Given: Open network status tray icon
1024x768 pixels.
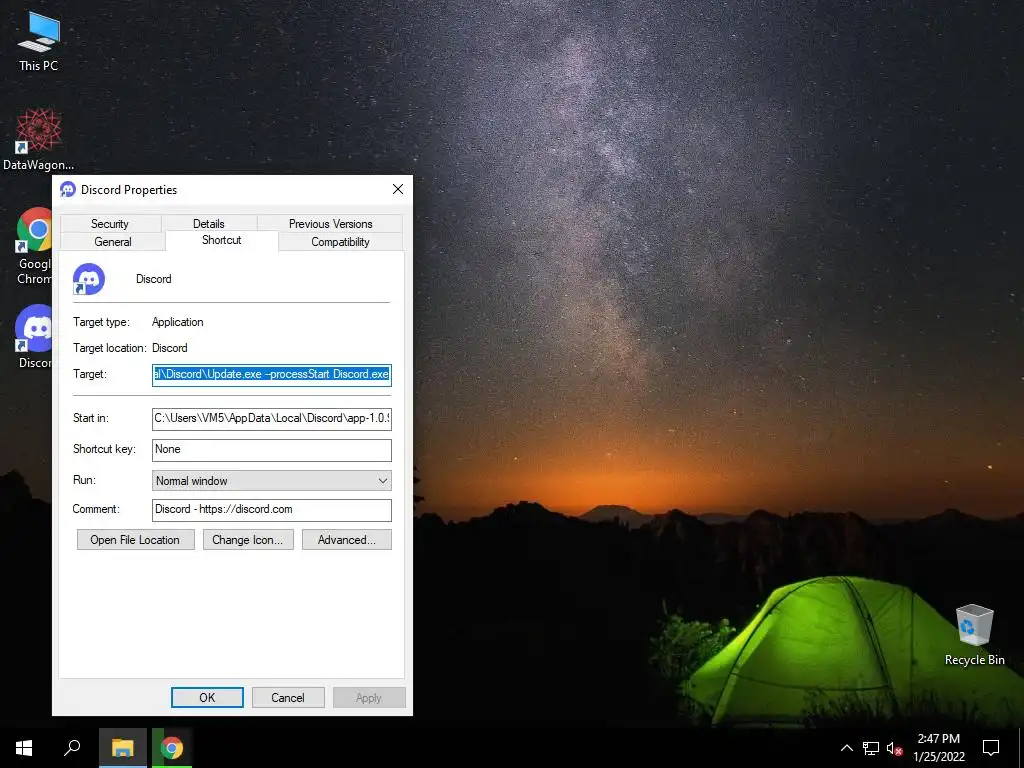Looking at the screenshot, I should [871, 748].
